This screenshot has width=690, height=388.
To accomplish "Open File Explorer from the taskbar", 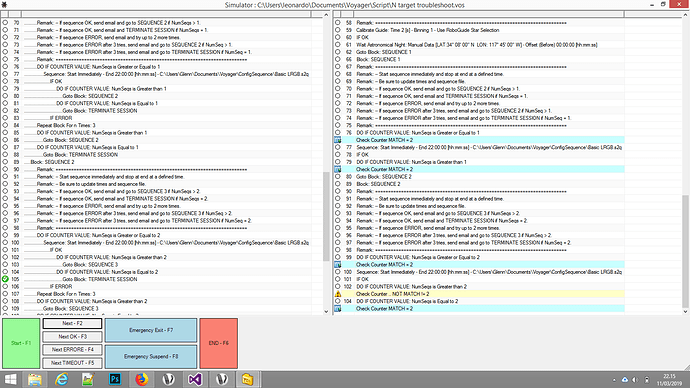I will pos(35,379).
